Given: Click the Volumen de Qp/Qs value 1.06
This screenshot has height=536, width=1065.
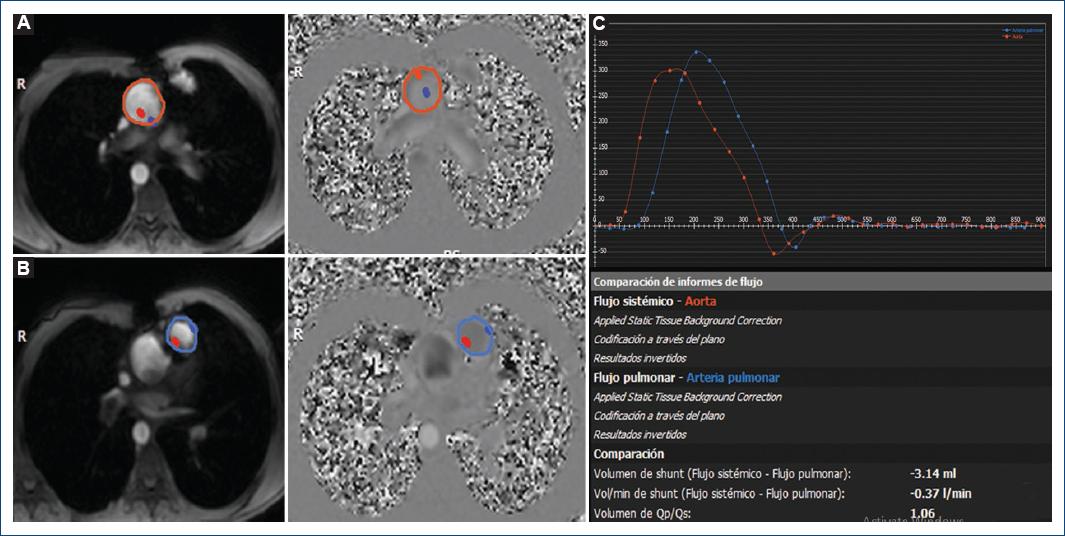Looking at the screenshot, I should click(925, 514).
